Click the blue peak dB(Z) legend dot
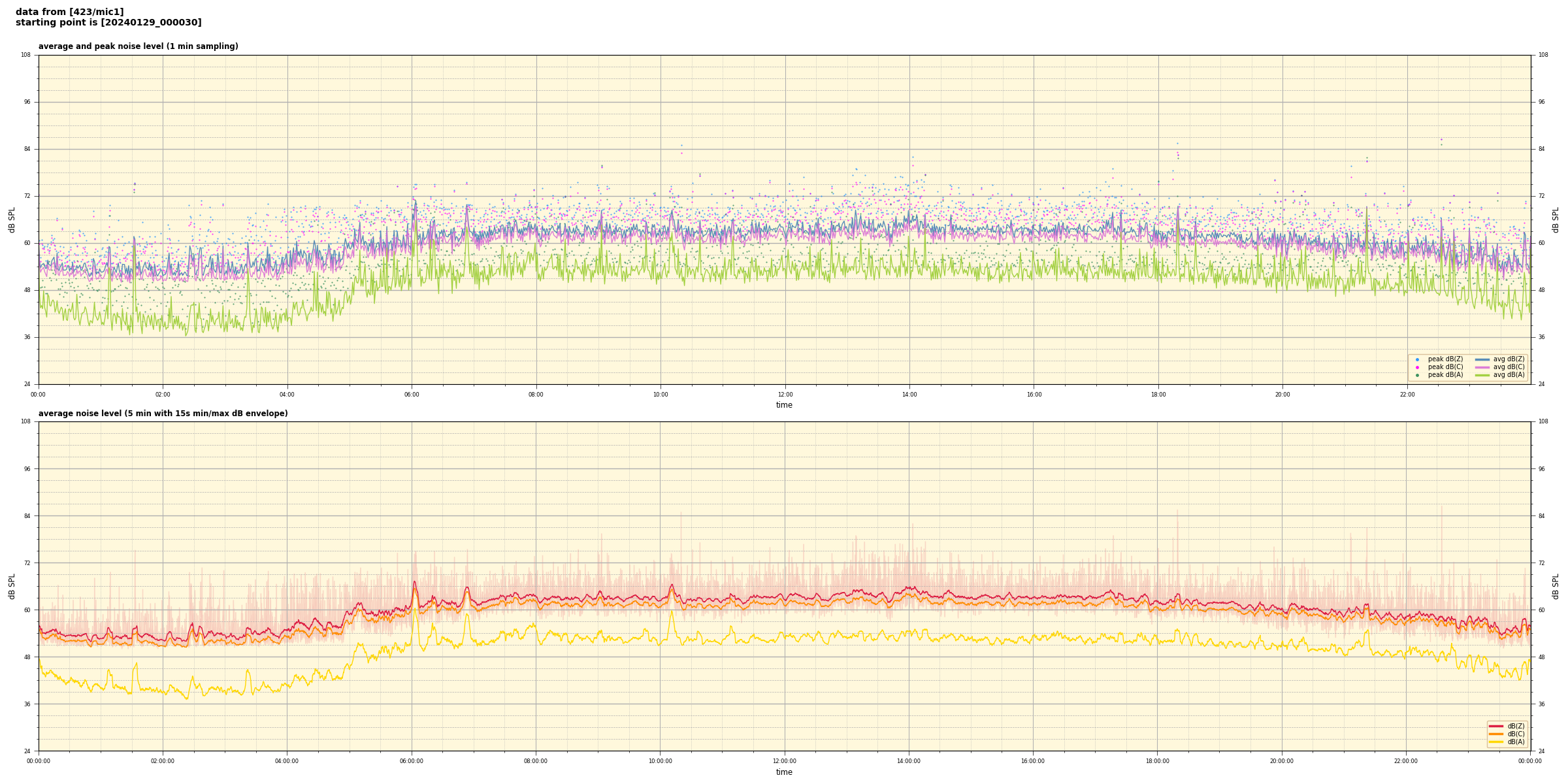The width and height of the screenshot is (1568, 784). 1417,359
